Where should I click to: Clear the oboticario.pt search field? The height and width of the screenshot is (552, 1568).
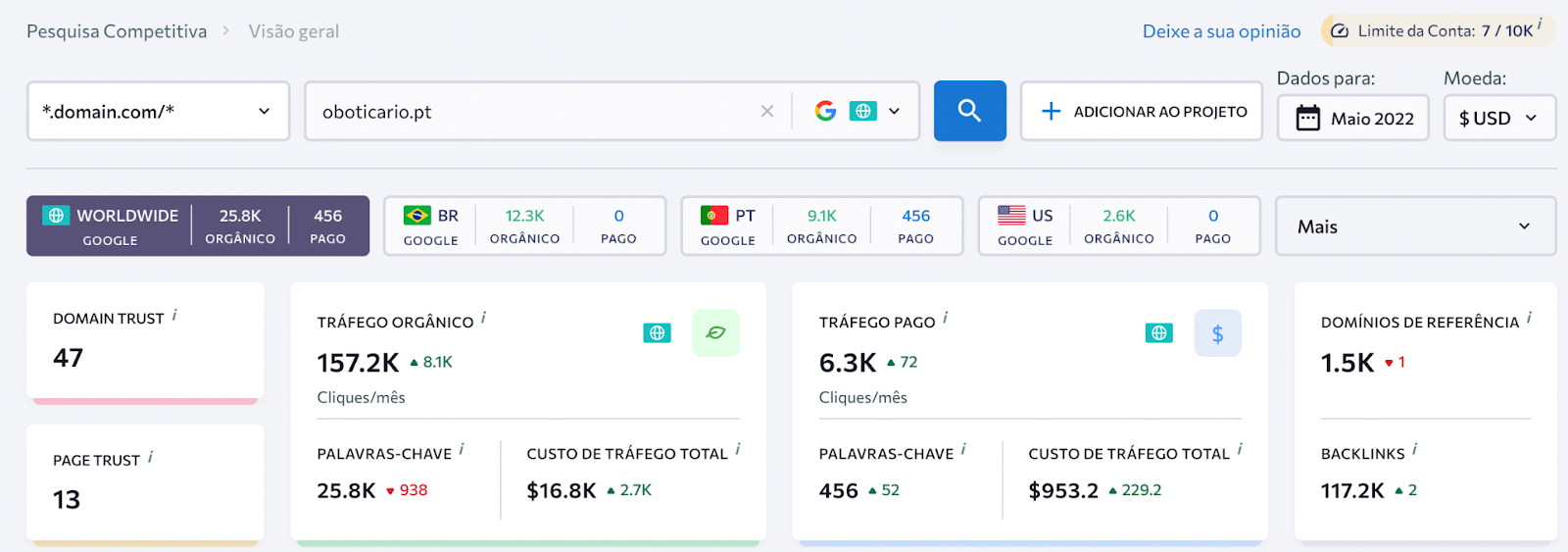(x=767, y=112)
